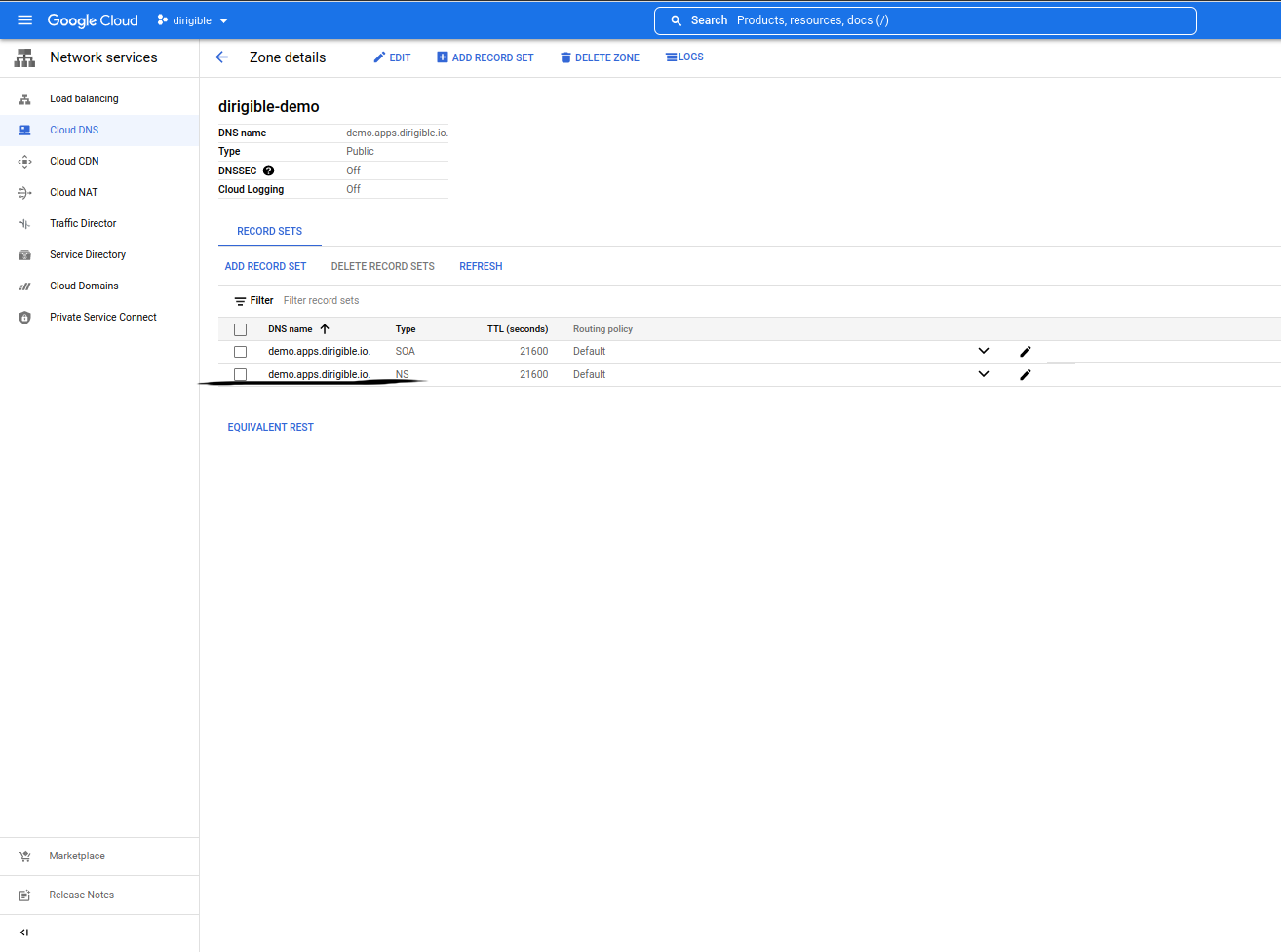Open the dirigible project selector dropdown
Image resolution: width=1281 pixels, height=952 pixels.
point(192,20)
